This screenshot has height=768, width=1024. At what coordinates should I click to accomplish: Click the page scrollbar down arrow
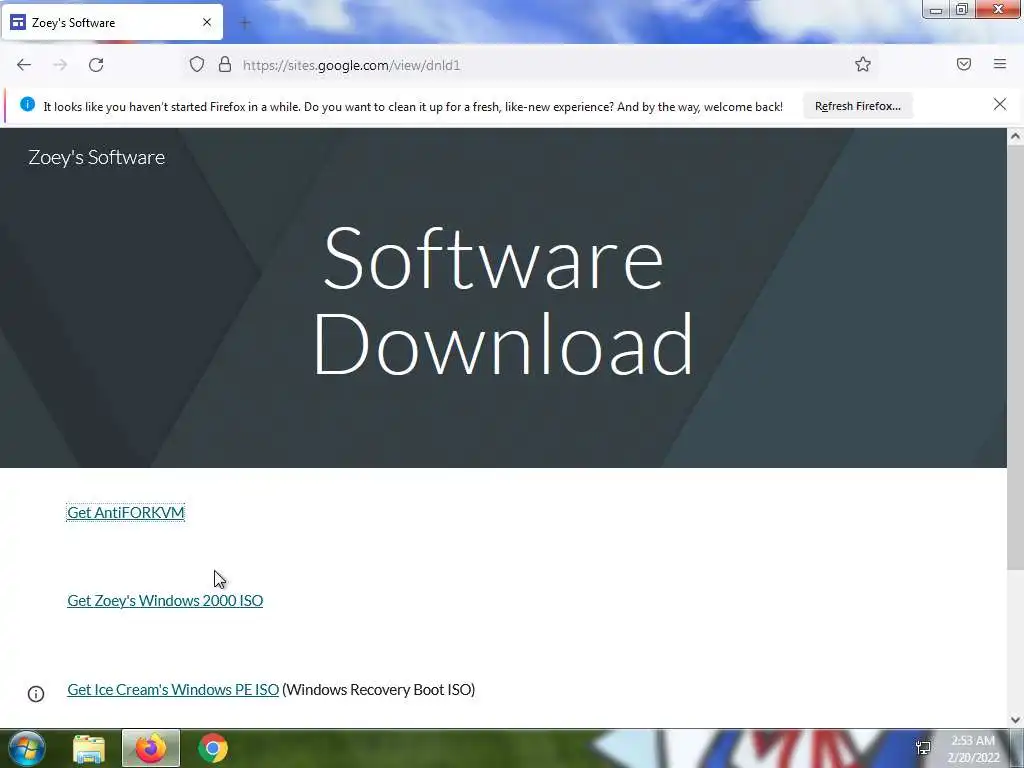[1015, 720]
